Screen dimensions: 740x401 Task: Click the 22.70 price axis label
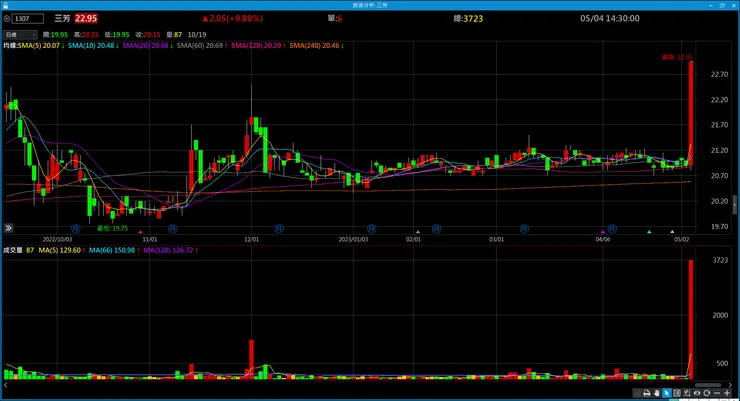click(x=719, y=75)
